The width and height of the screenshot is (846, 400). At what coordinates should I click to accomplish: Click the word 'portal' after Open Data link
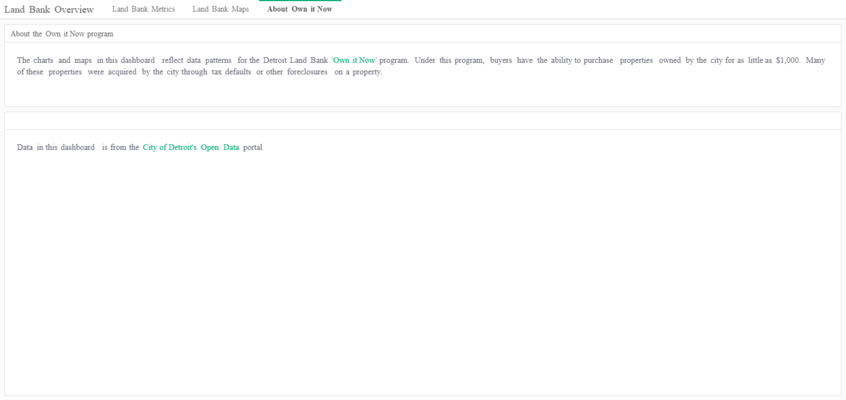coord(252,147)
